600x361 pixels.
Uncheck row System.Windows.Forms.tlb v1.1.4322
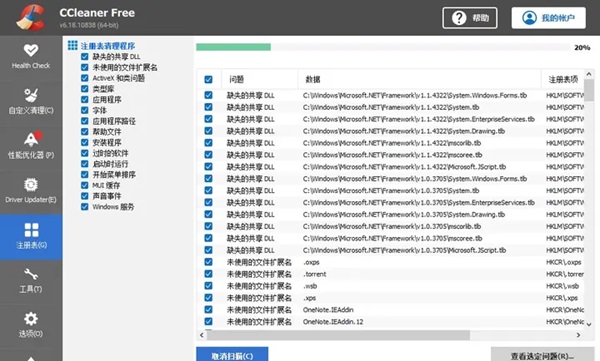coord(208,95)
